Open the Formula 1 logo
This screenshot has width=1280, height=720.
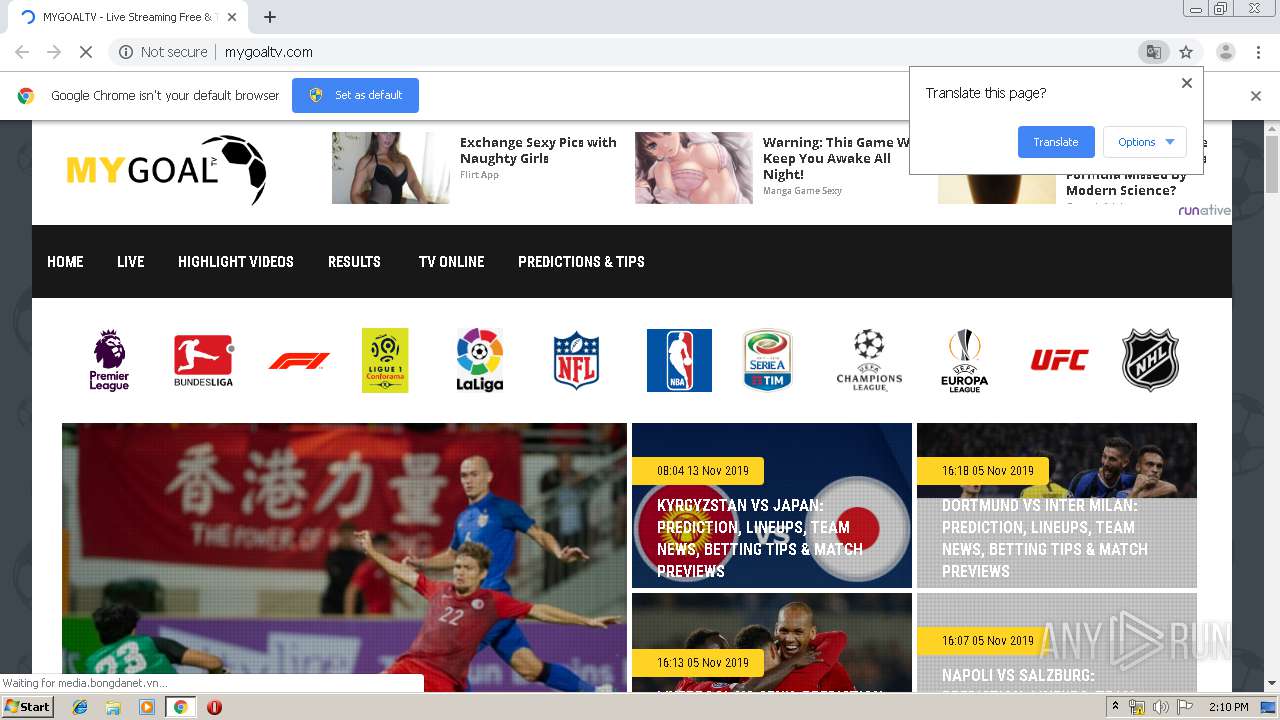(298, 361)
